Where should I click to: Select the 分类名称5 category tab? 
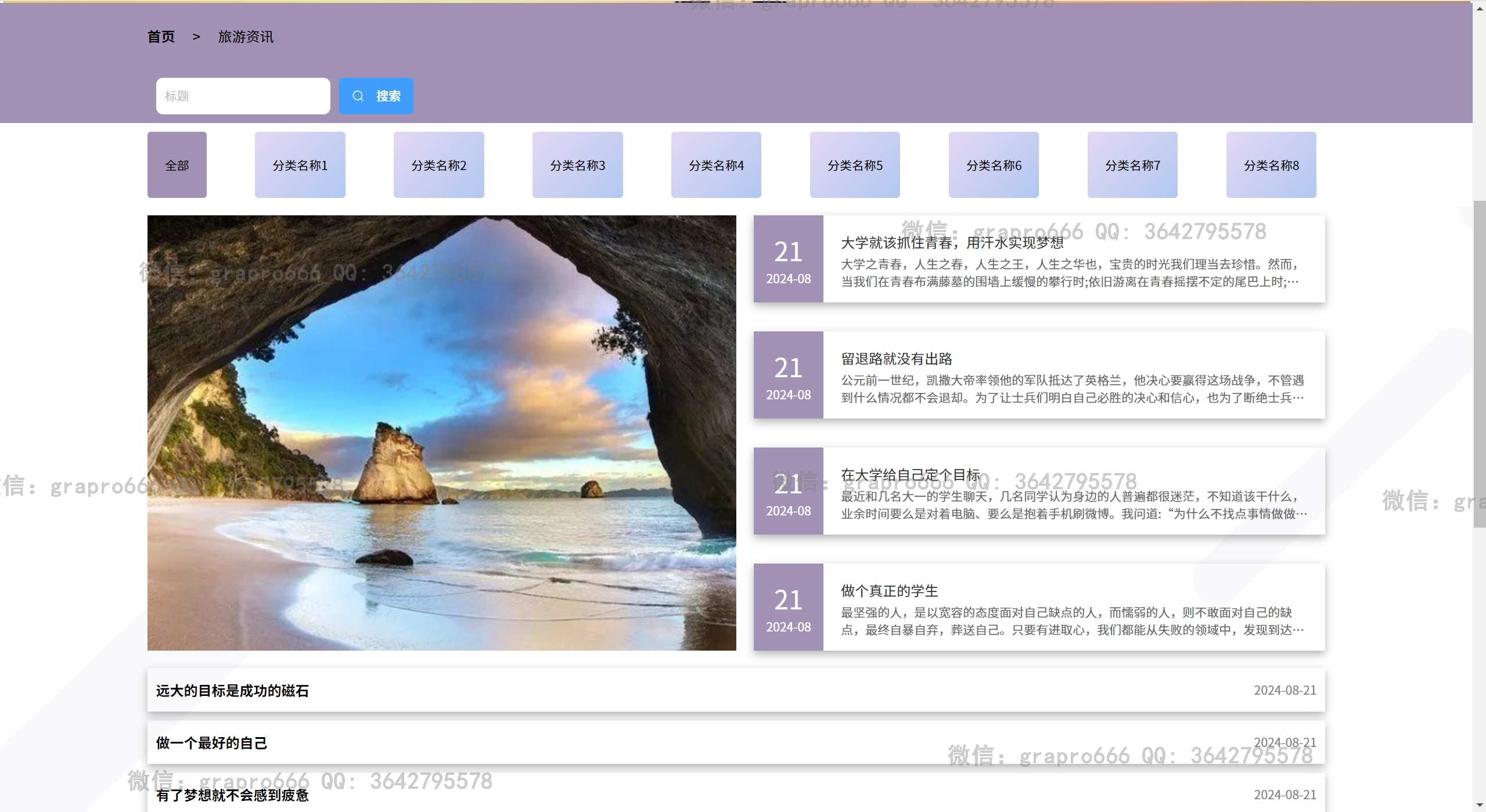click(855, 165)
